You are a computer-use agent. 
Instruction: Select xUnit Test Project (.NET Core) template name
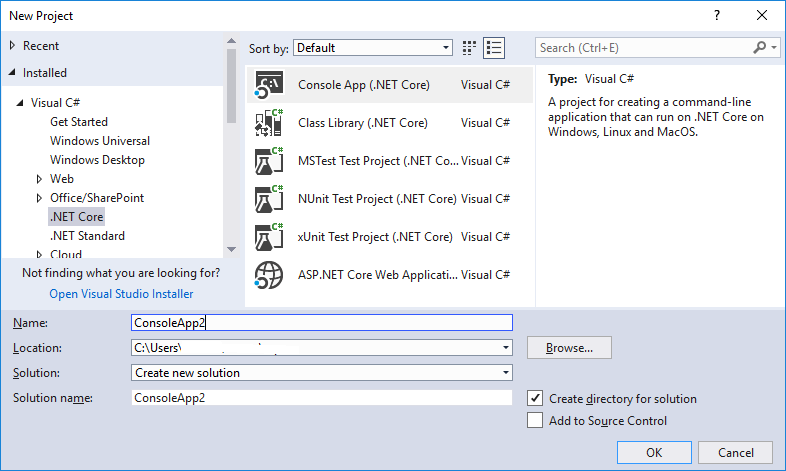pos(375,237)
